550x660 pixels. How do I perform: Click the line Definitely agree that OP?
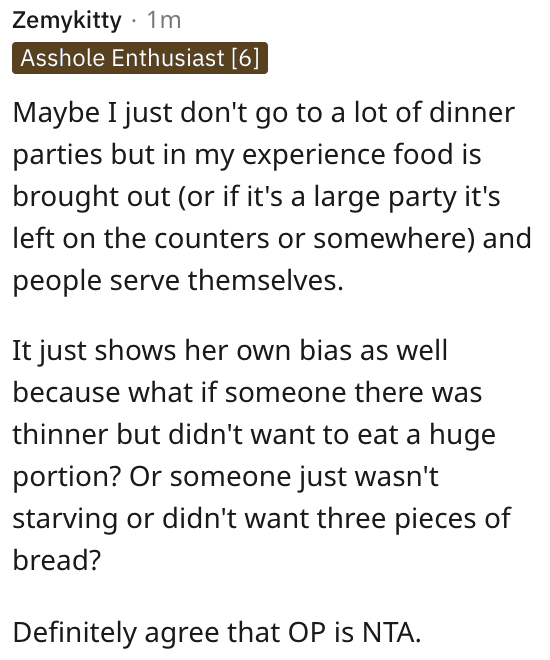[217, 632]
